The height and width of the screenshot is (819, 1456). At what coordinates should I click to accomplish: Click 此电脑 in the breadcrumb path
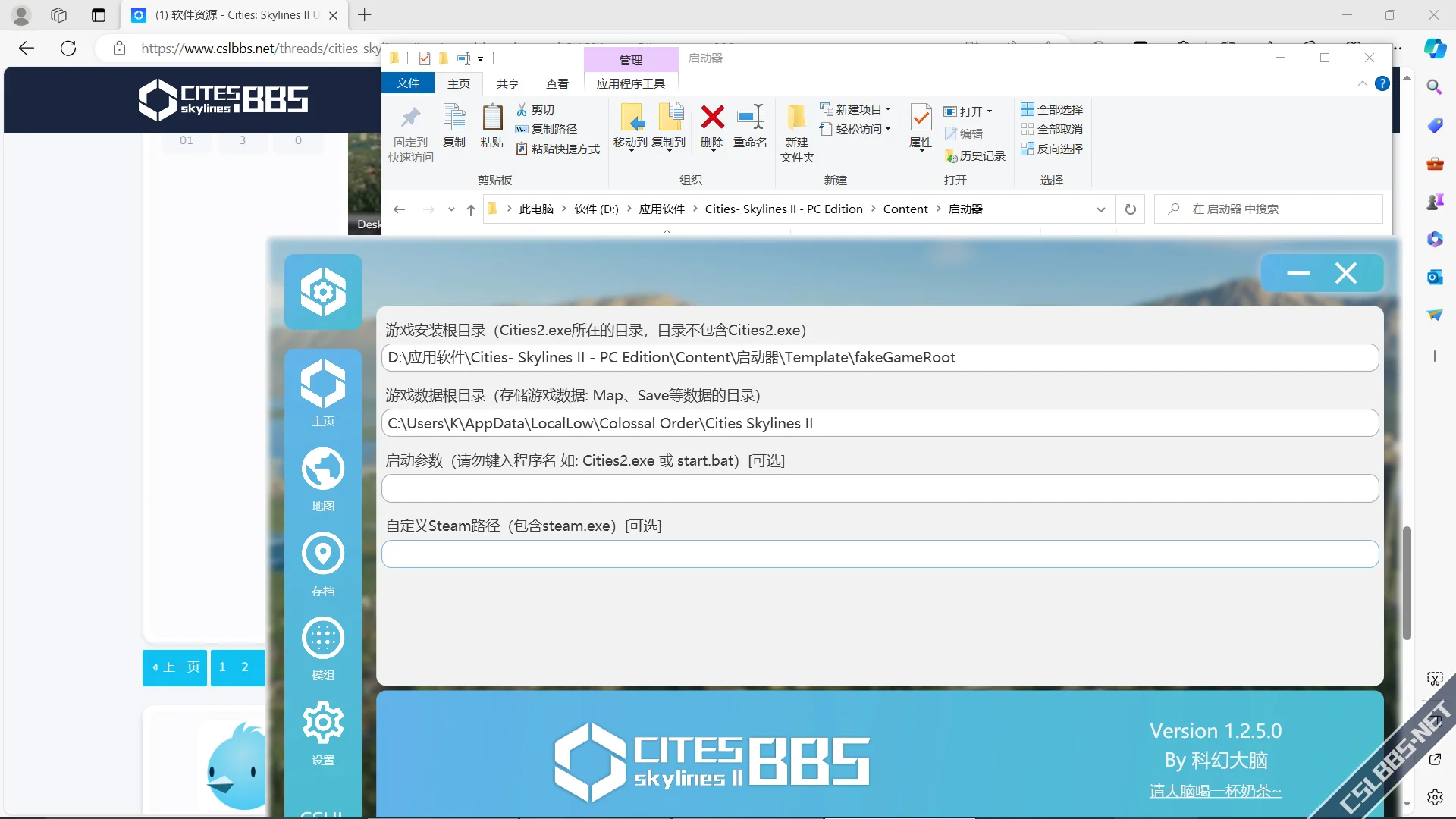point(536,209)
